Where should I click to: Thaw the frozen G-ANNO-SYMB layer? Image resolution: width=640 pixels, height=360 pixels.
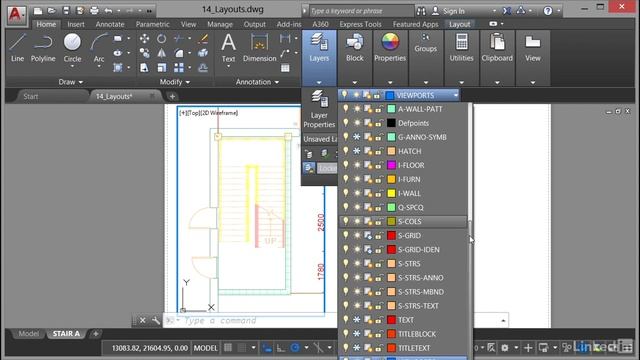click(x=357, y=137)
